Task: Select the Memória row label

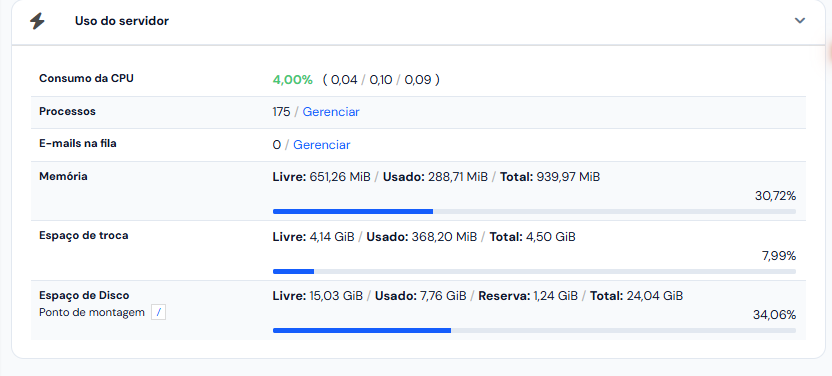Action: pyautogui.click(x=63, y=177)
